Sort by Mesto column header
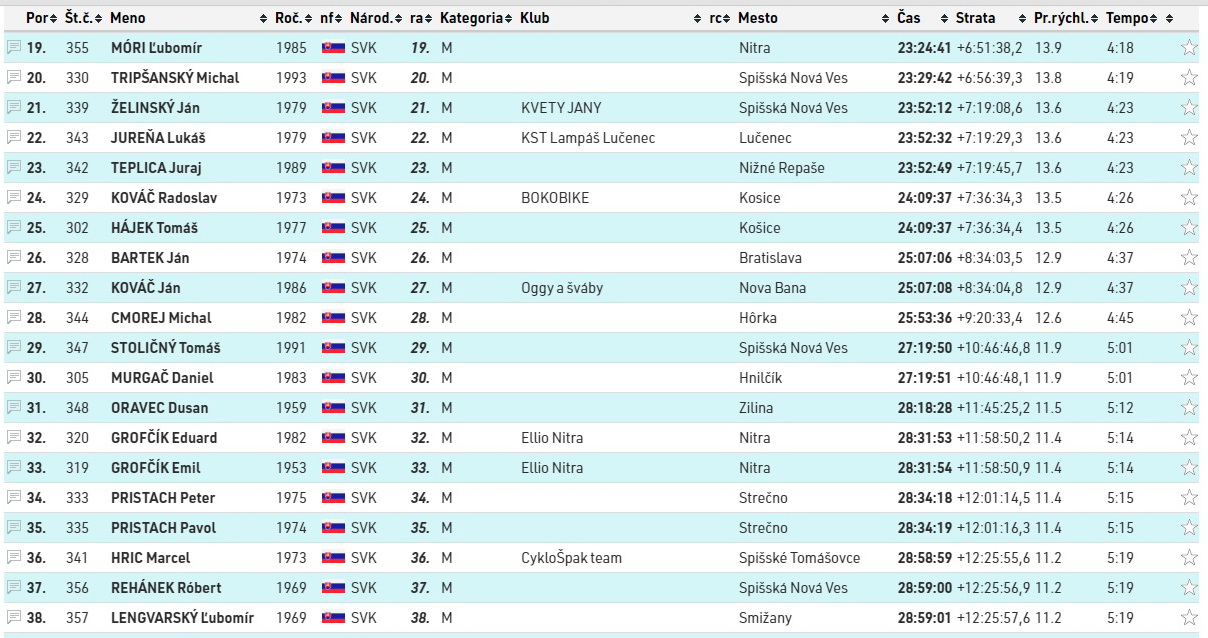1208x638 pixels. pyautogui.click(x=758, y=18)
